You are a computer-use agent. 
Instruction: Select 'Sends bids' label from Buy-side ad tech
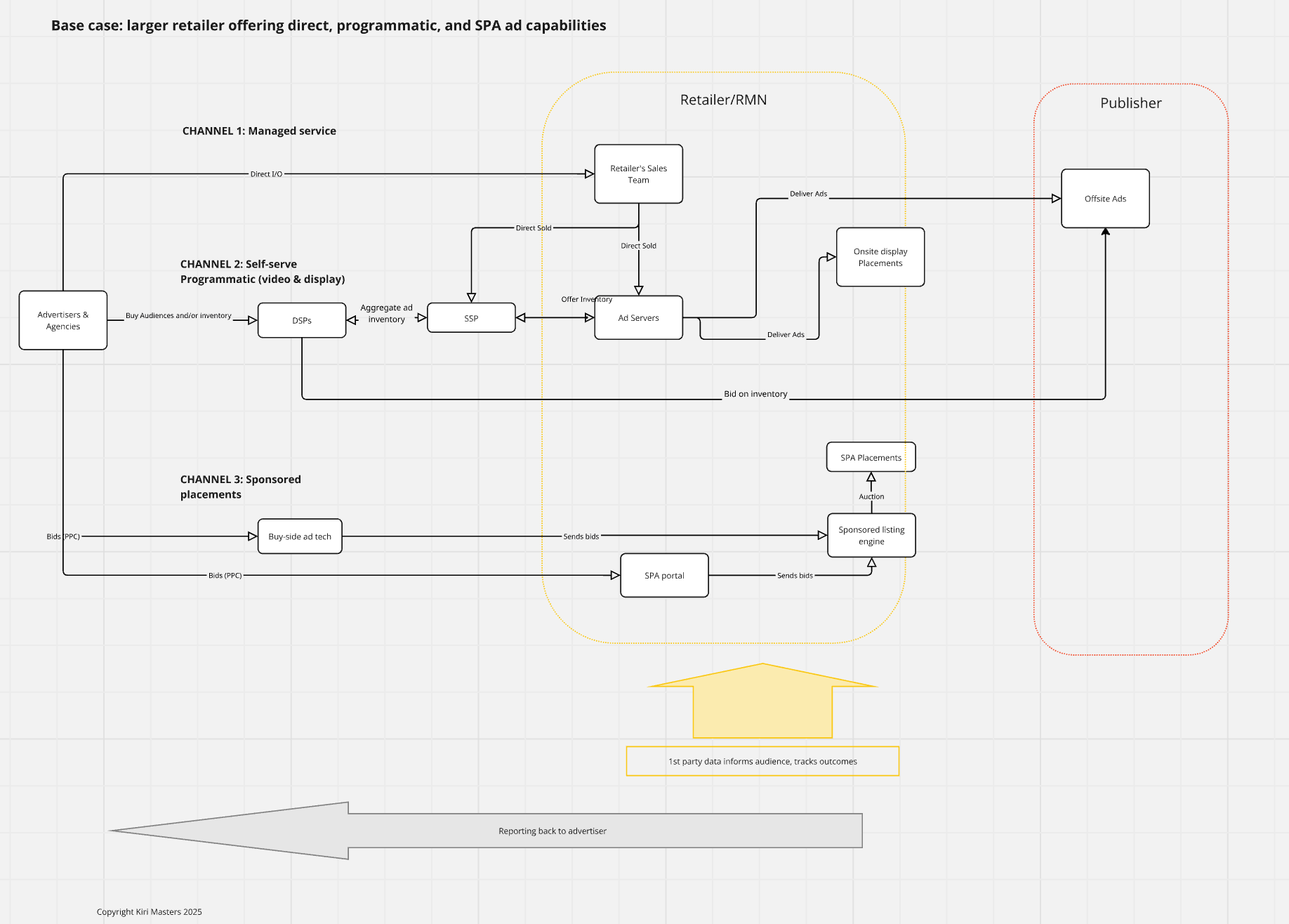click(x=581, y=536)
